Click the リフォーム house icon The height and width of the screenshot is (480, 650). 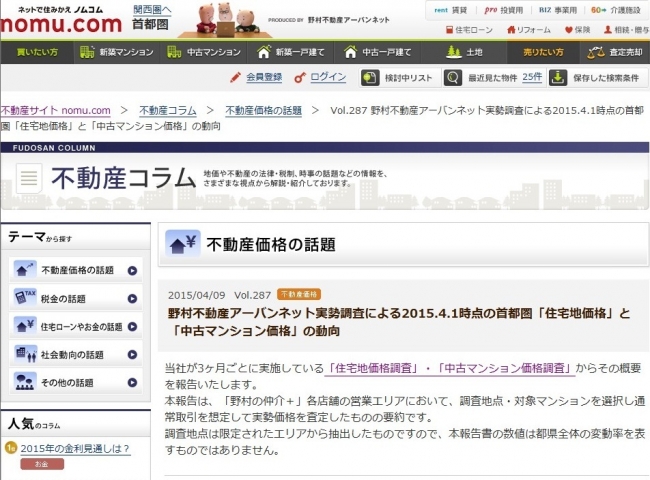coord(511,30)
